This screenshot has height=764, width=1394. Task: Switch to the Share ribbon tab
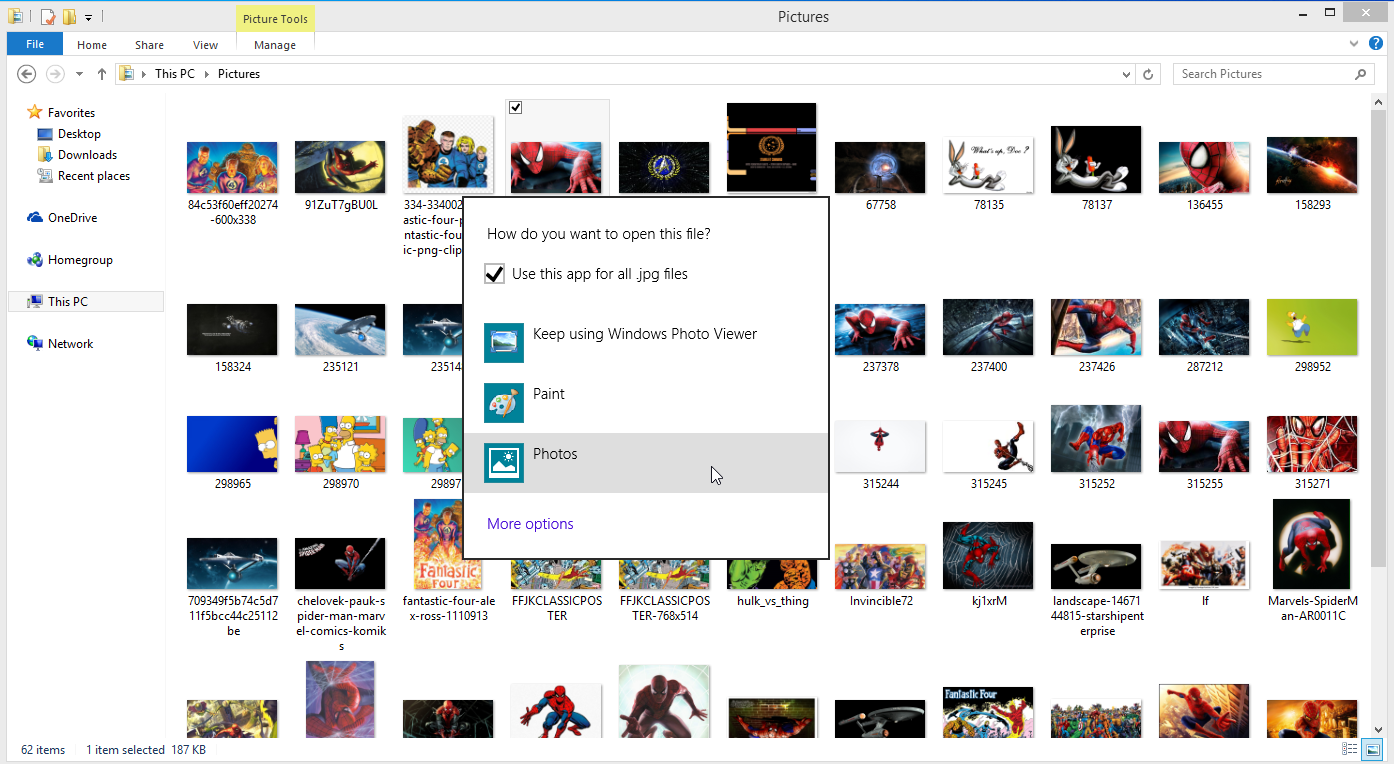[150, 45]
